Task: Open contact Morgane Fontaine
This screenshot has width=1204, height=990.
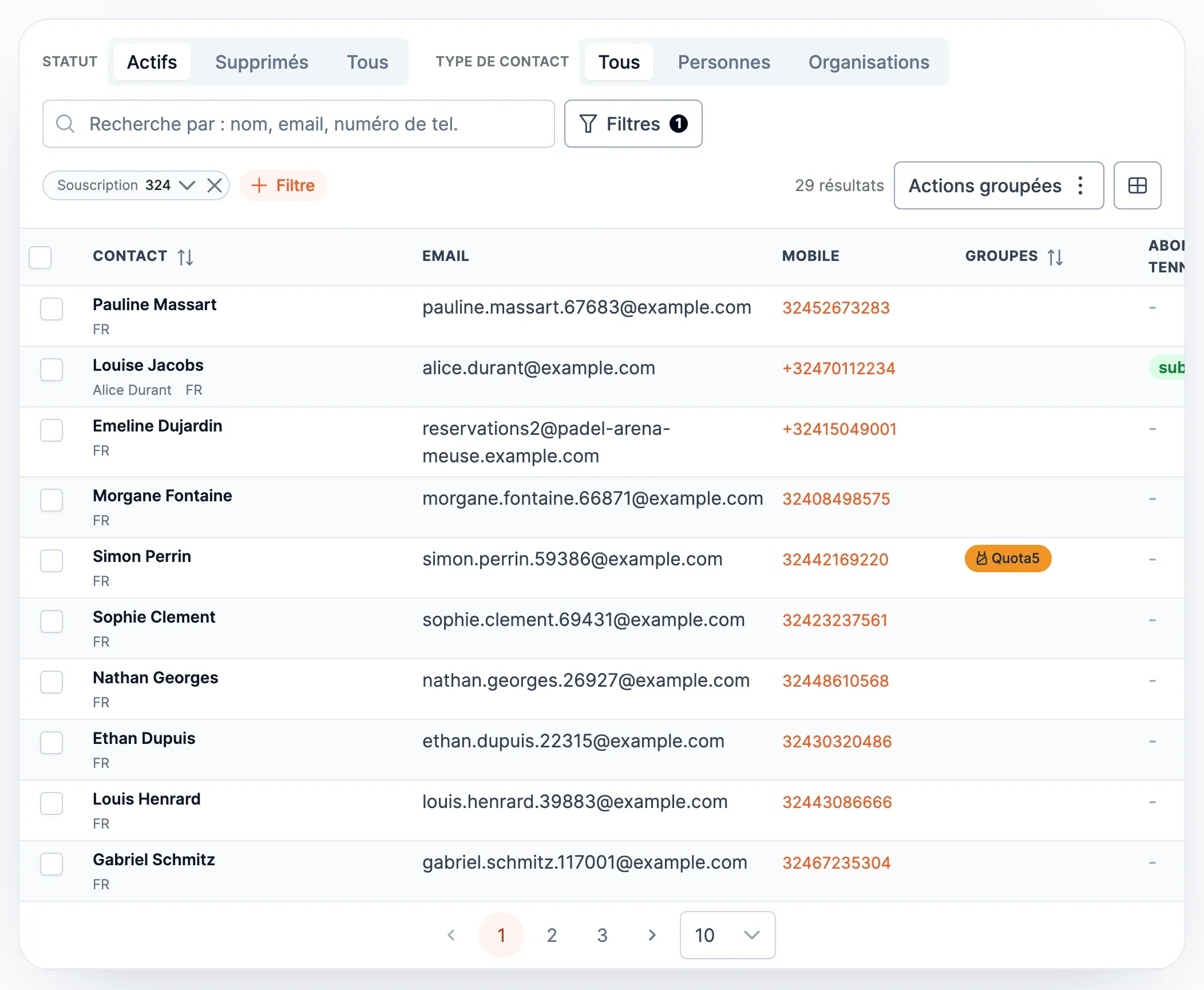Action: click(163, 496)
